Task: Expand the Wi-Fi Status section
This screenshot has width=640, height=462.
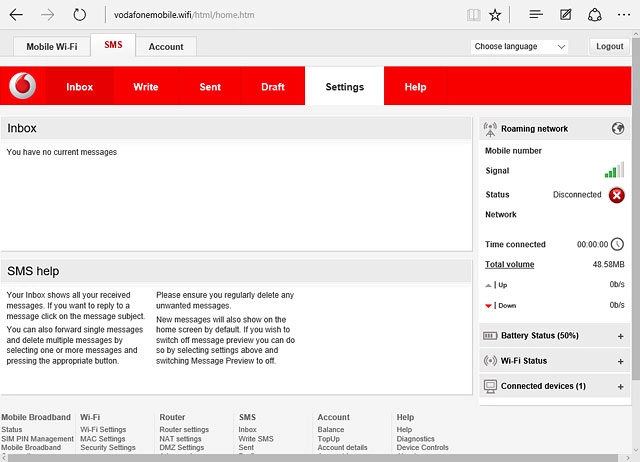Action: pos(620,361)
